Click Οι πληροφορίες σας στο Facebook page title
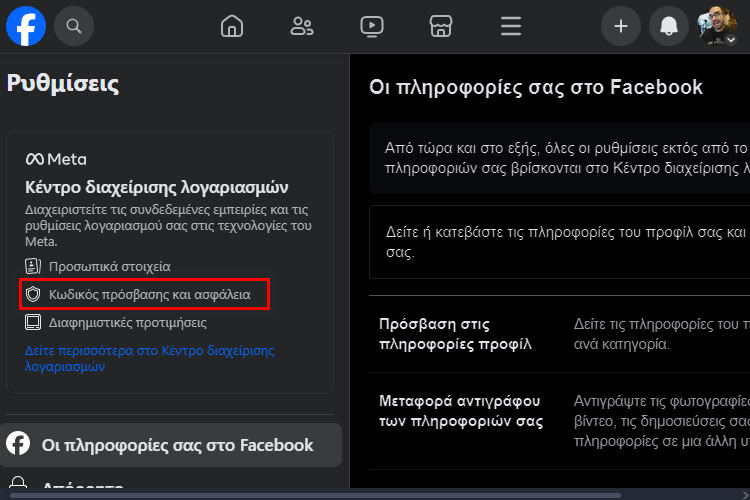Screen dimensions: 750x500 click(x=536, y=88)
